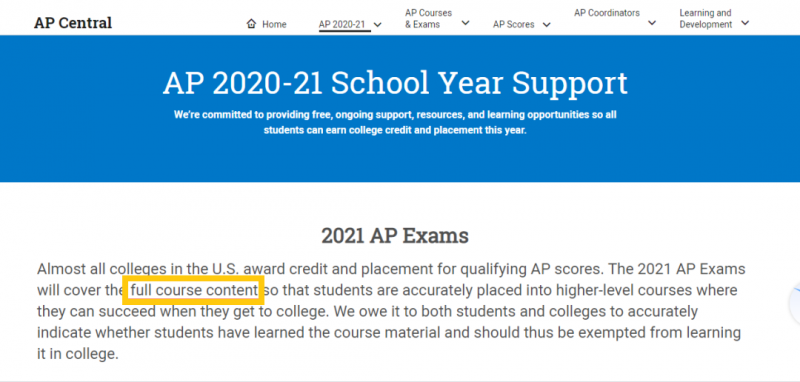
Task: Click the 'AP 2020-21 School Year Support' banner title
Action: (x=395, y=83)
